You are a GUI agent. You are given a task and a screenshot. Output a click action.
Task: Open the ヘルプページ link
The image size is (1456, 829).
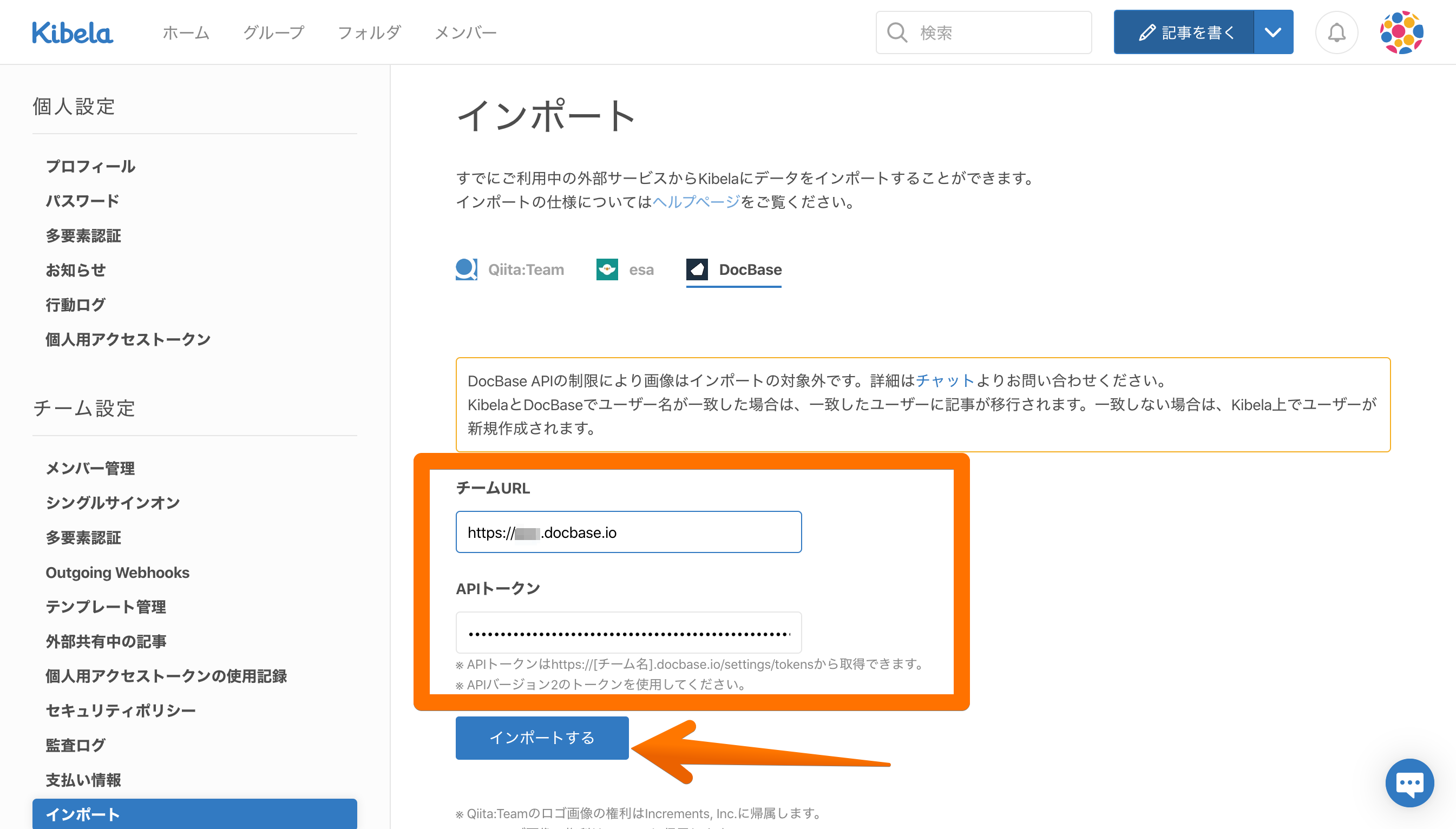pyautogui.click(x=696, y=202)
